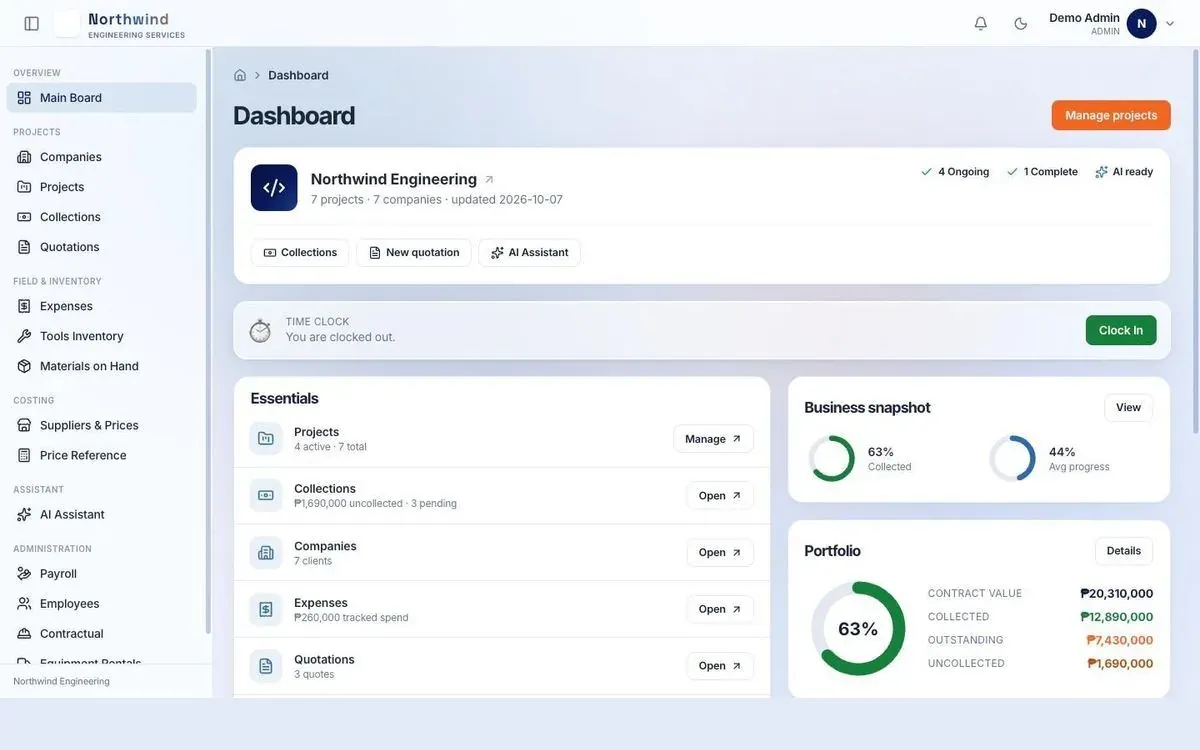Open Expenses sidebar item
This screenshot has height=750, width=1200.
pos(102,306)
